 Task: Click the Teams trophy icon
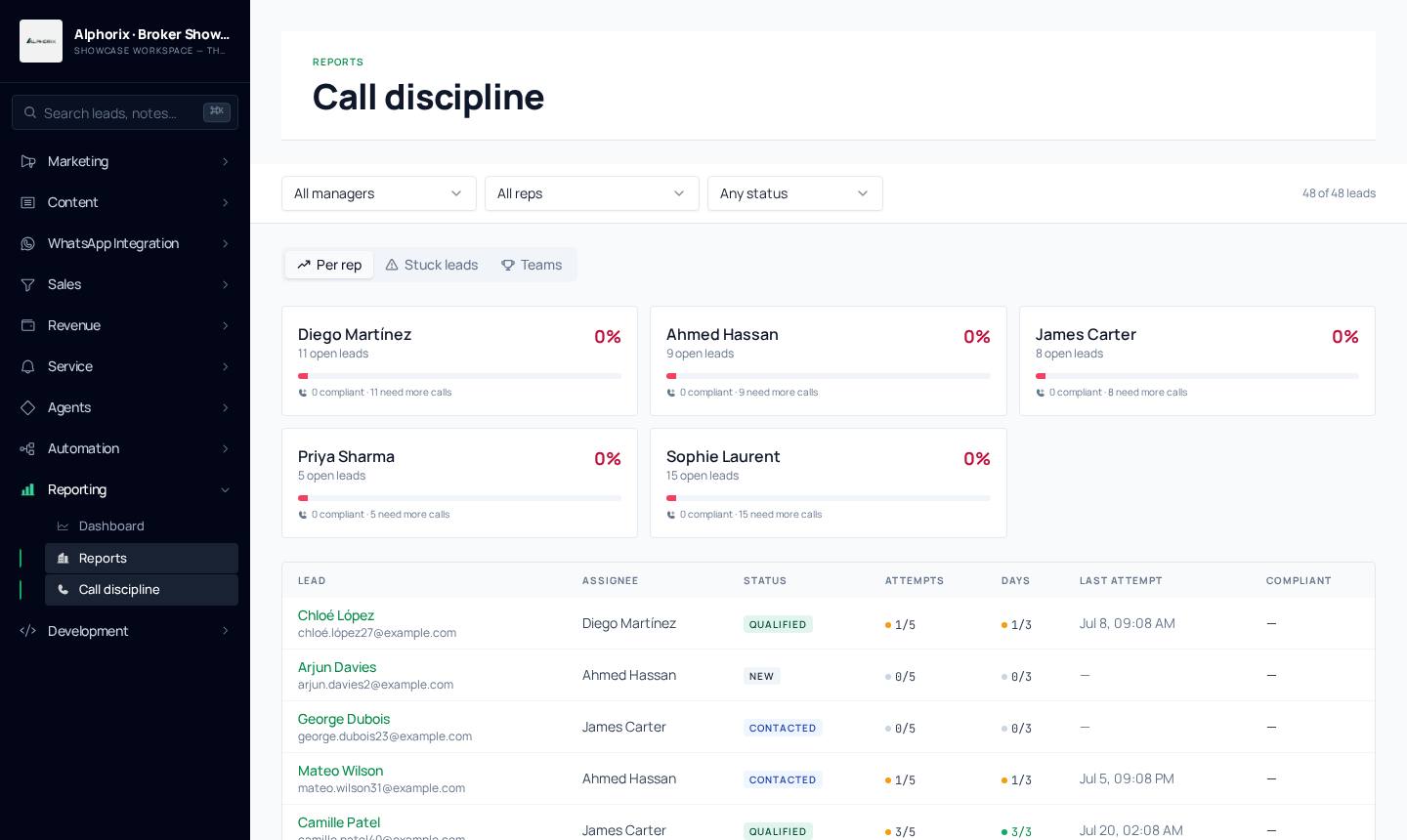point(508,265)
